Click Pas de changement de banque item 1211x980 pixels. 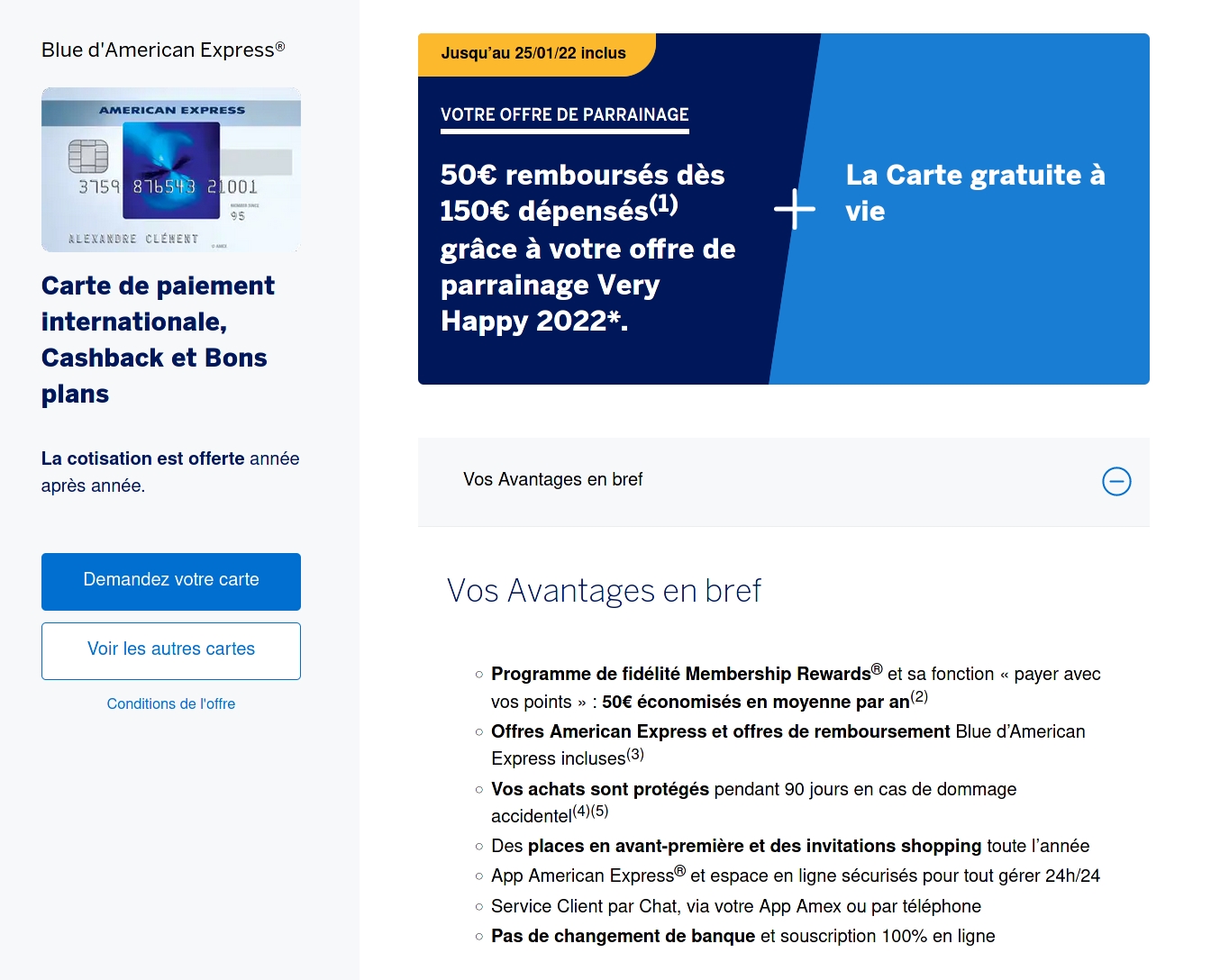743,936
